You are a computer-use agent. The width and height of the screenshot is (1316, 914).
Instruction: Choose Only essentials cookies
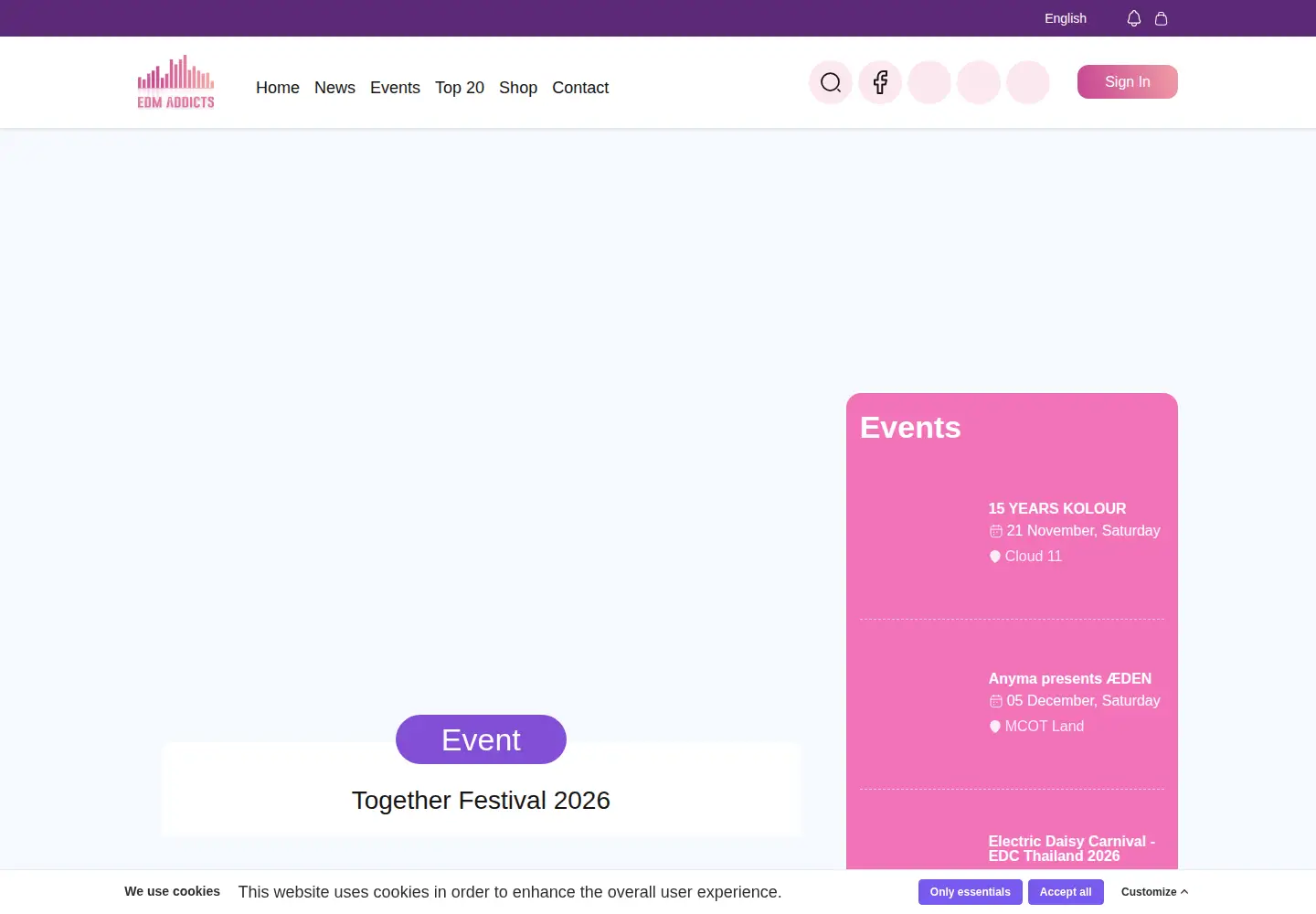click(x=971, y=892)
